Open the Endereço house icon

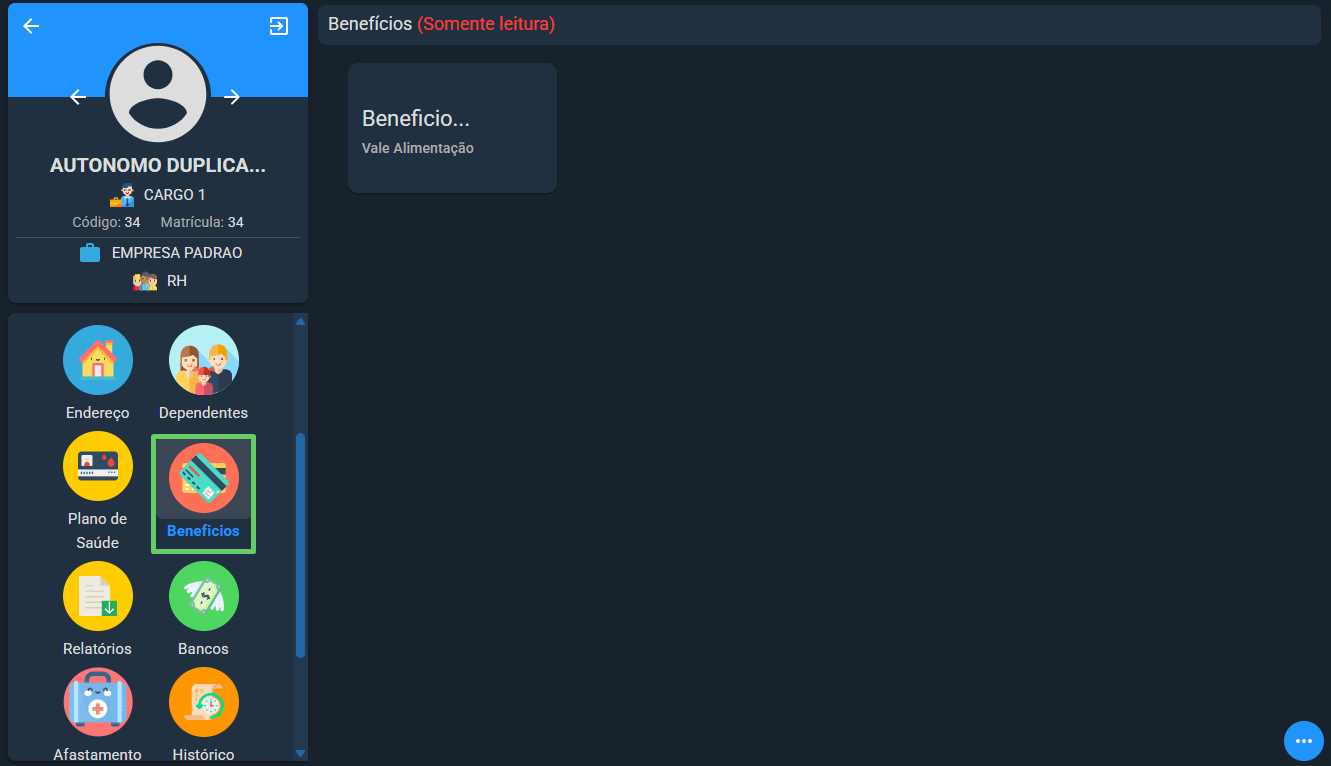[x=98, y=360]
